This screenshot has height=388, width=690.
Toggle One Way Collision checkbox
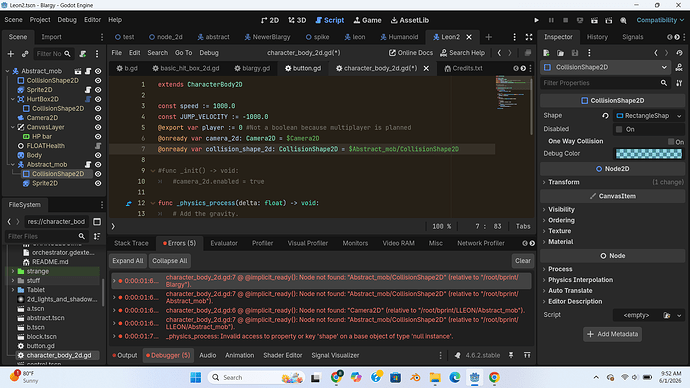pyautogui.click(x=671, y=142)
